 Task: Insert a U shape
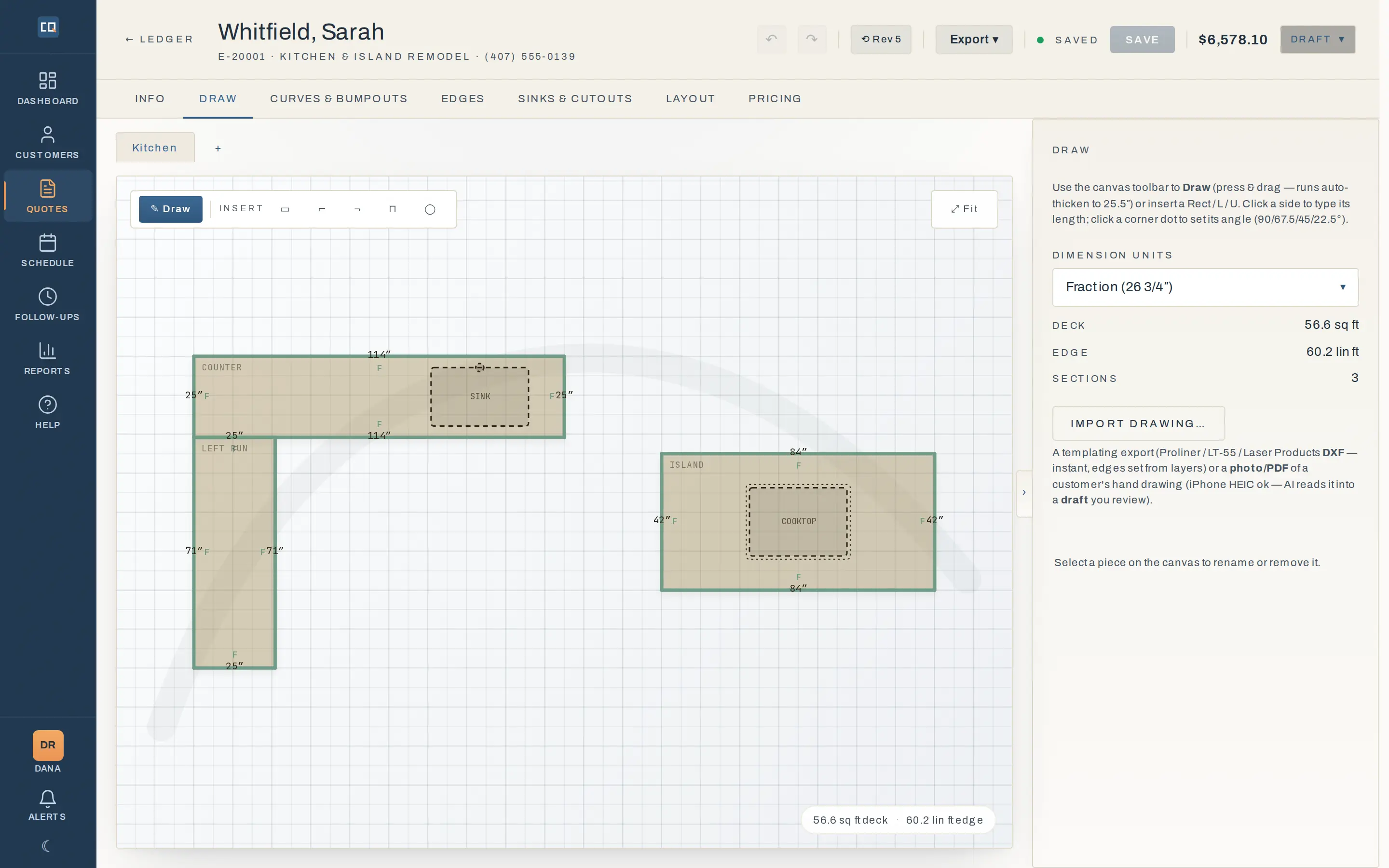pyautogui.click(x=393, y=210)
